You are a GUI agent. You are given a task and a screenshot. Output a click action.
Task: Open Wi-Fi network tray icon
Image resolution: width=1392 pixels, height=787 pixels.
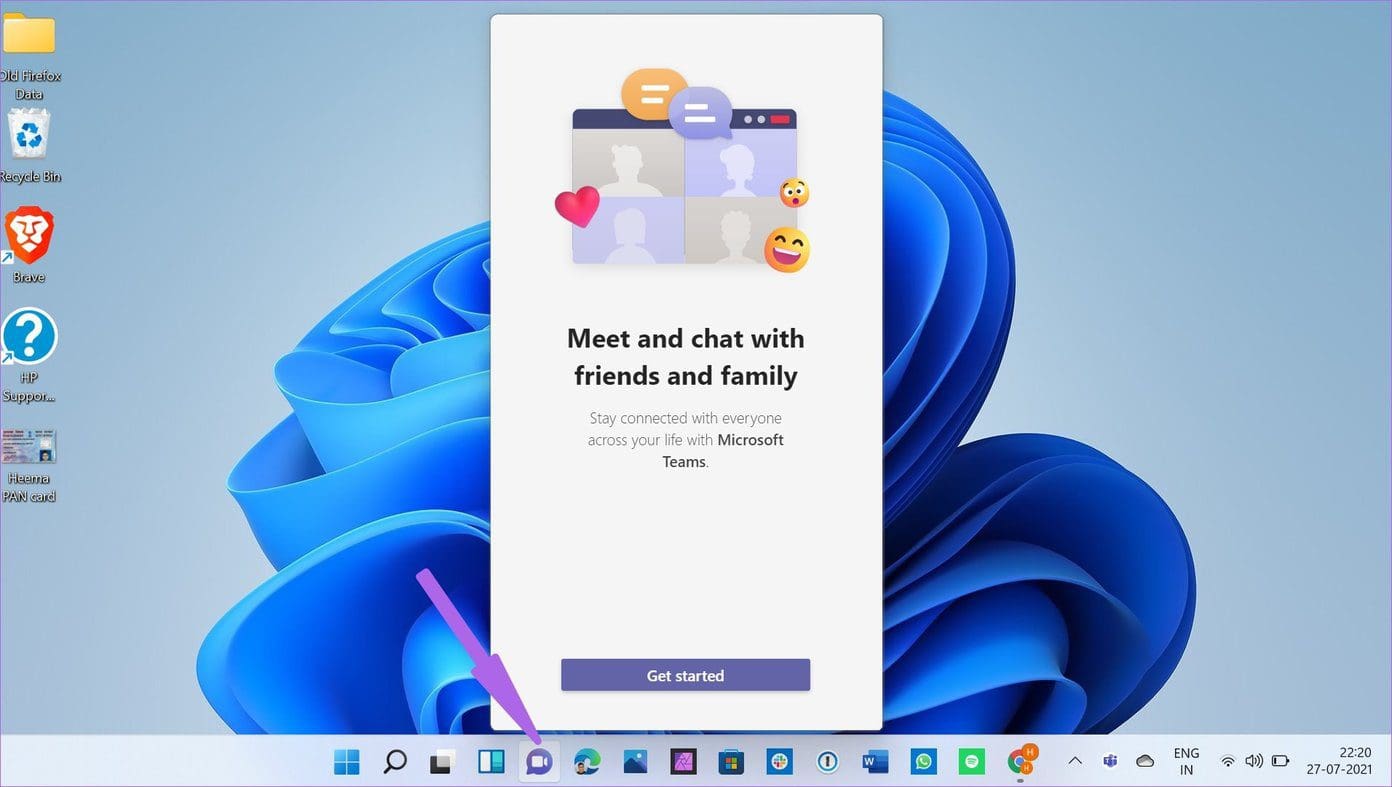point(1228,762)
